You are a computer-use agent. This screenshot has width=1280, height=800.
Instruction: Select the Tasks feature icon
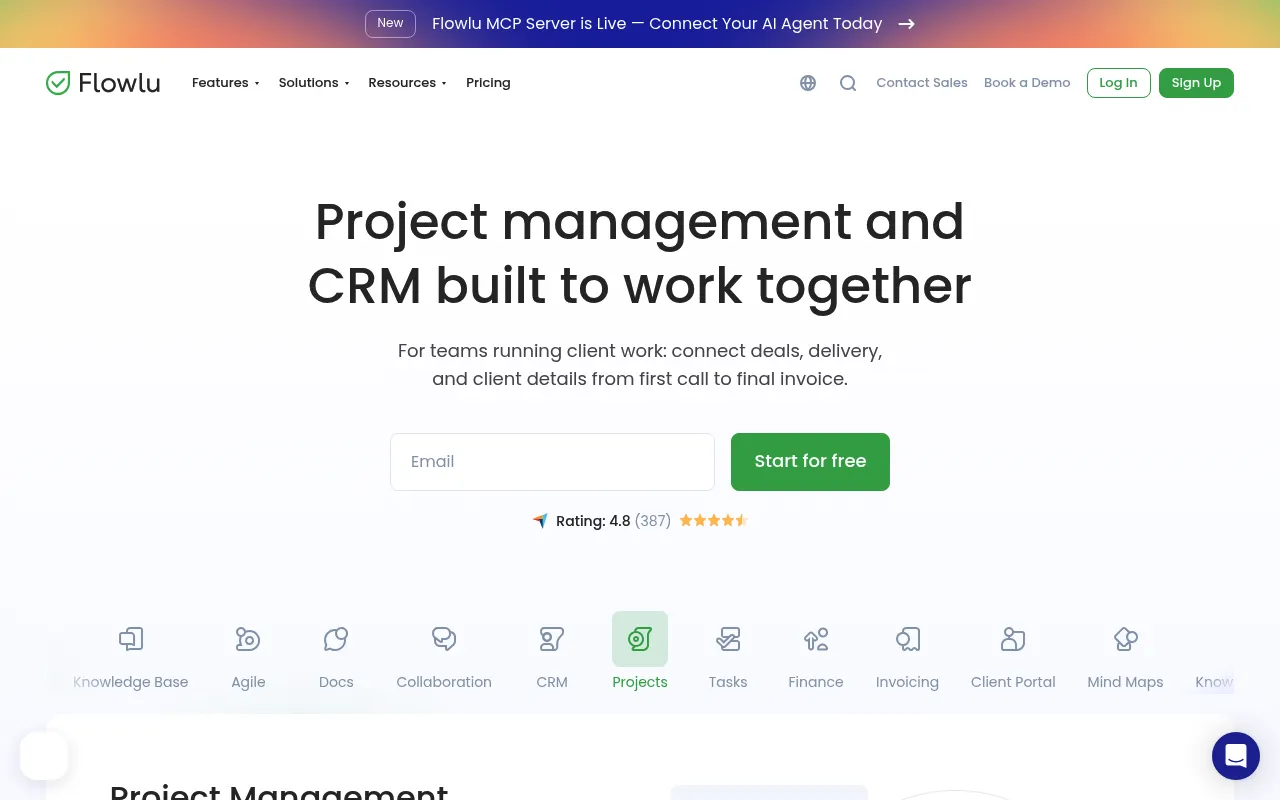tap(728, 639)
